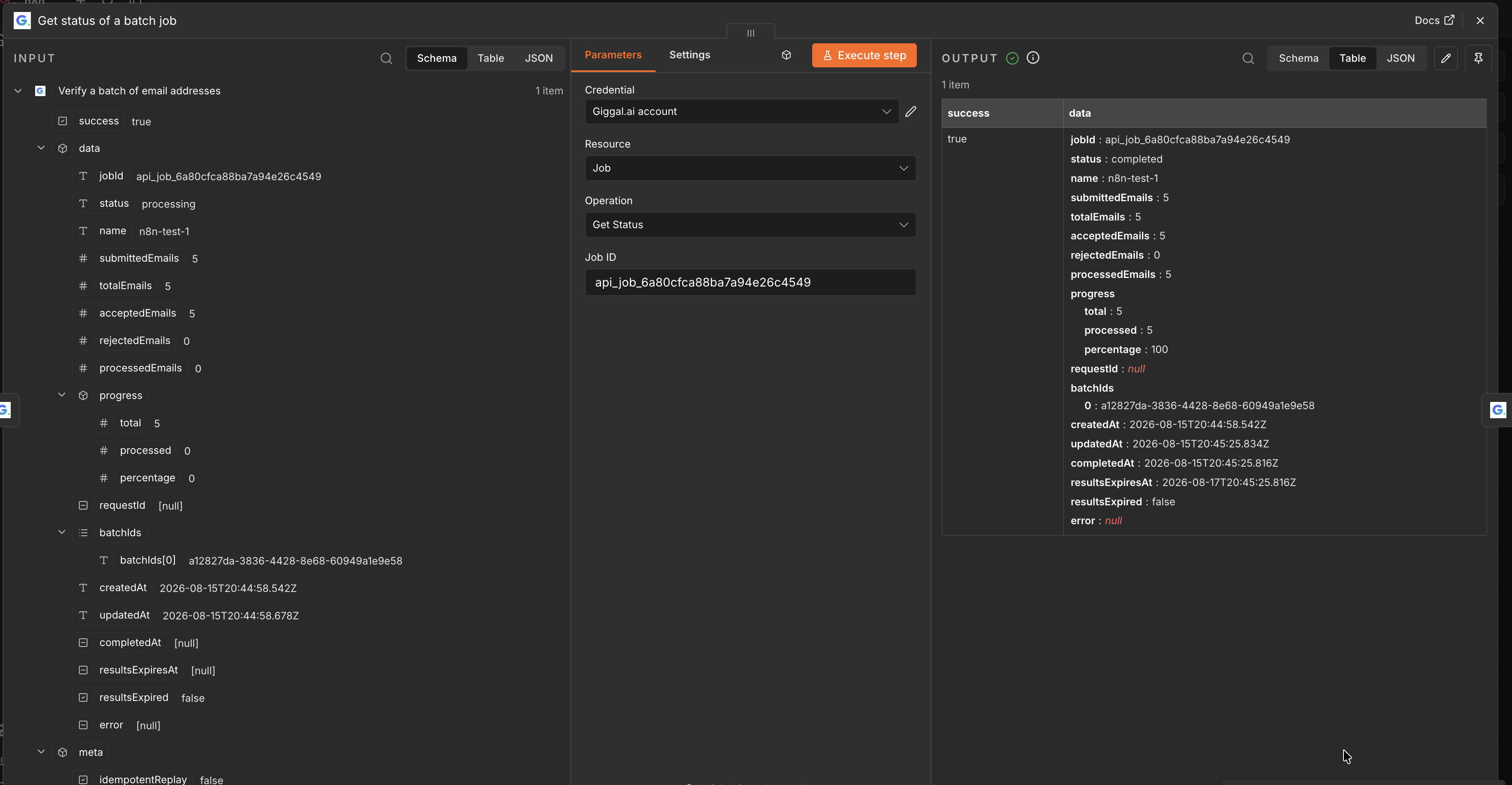This screenshot has width=1512, height=785.
Task: Select output JSON view
Action: point(1401,58)
